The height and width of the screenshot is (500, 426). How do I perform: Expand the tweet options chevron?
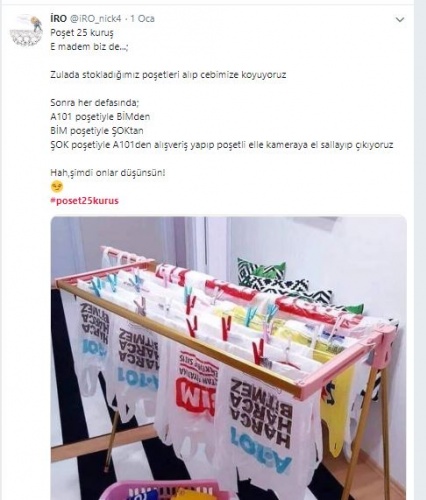400,20
